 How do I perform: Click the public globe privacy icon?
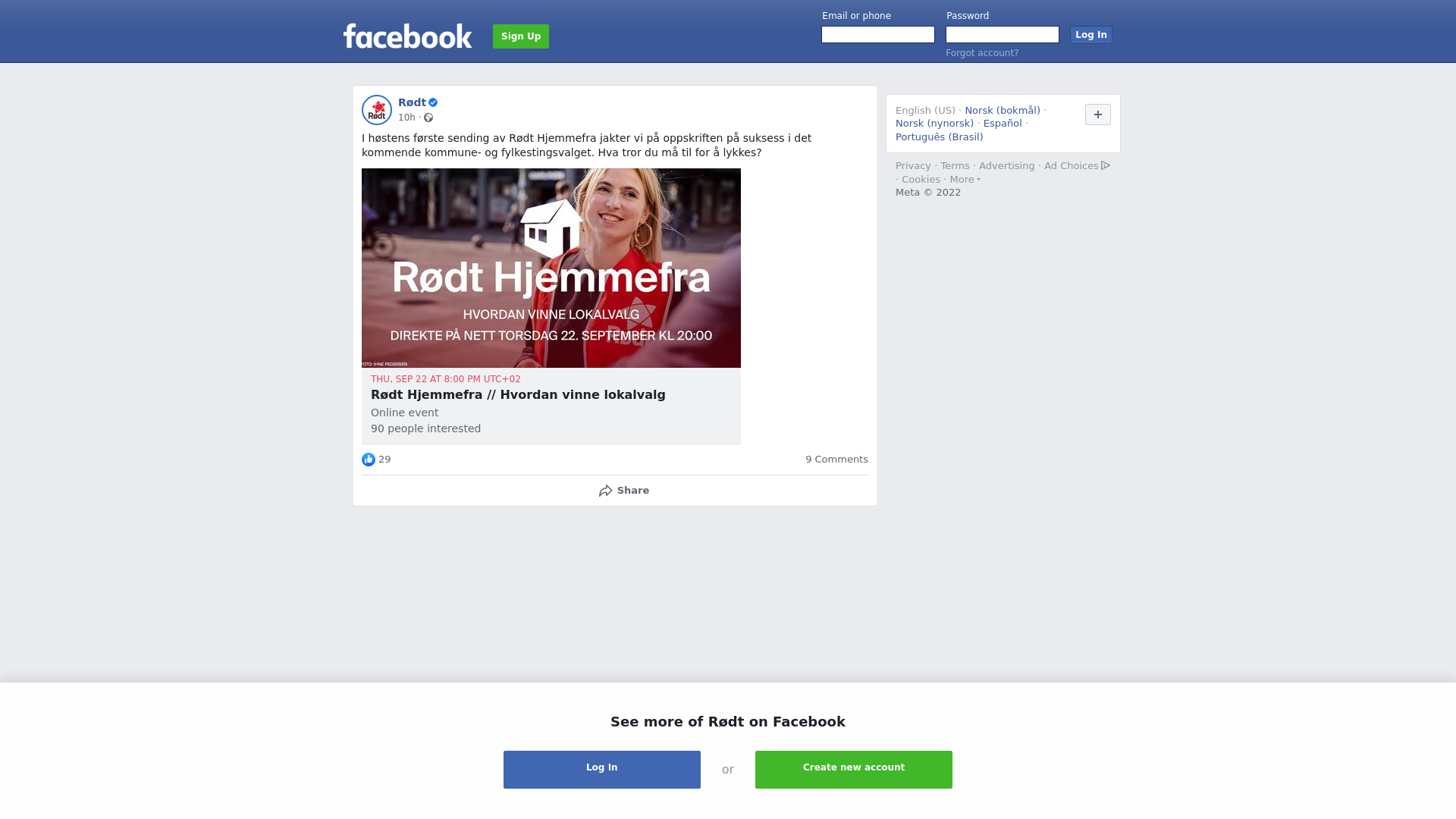pos(428,118)
